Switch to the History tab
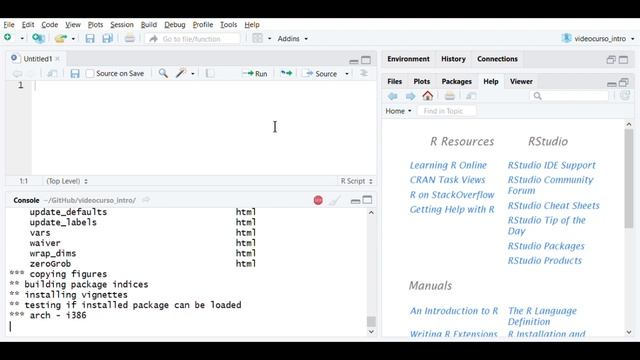Screen dimensions: 640x360 pyautogui.click(x=453, y=59)
